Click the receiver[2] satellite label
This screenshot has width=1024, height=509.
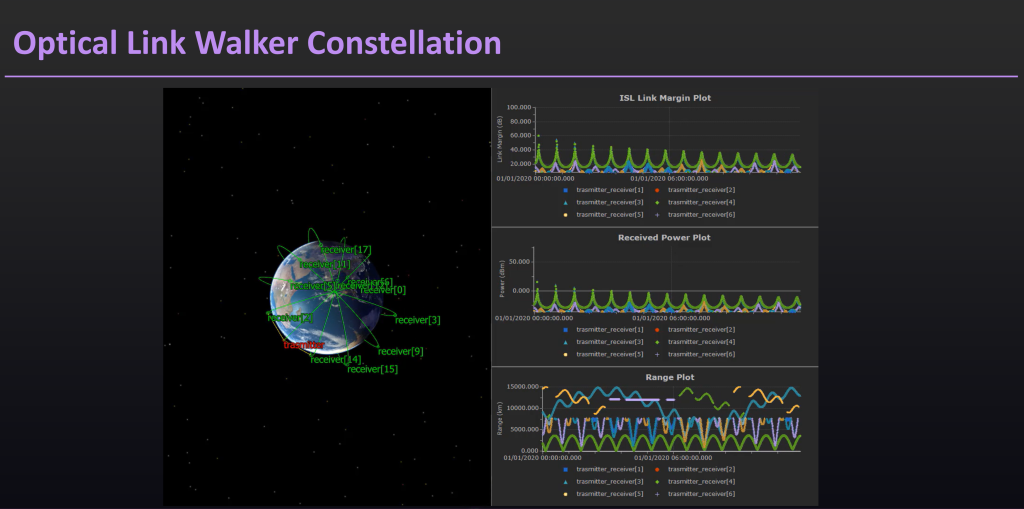(x=289, y=317)
